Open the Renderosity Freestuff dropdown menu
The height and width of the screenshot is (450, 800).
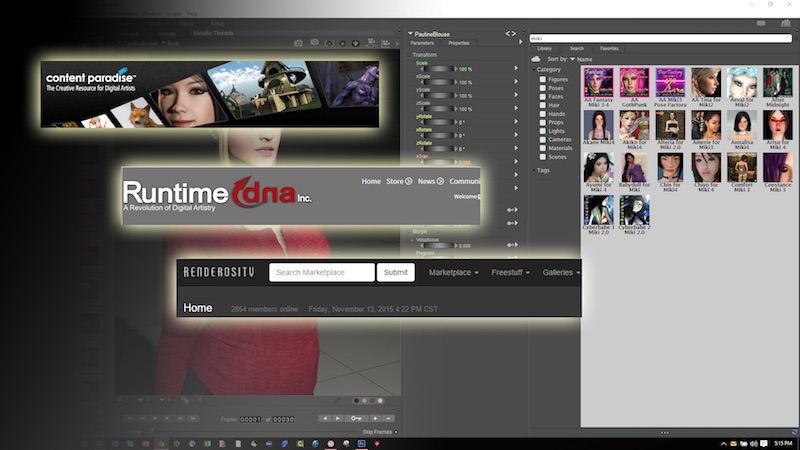[510, 272]
